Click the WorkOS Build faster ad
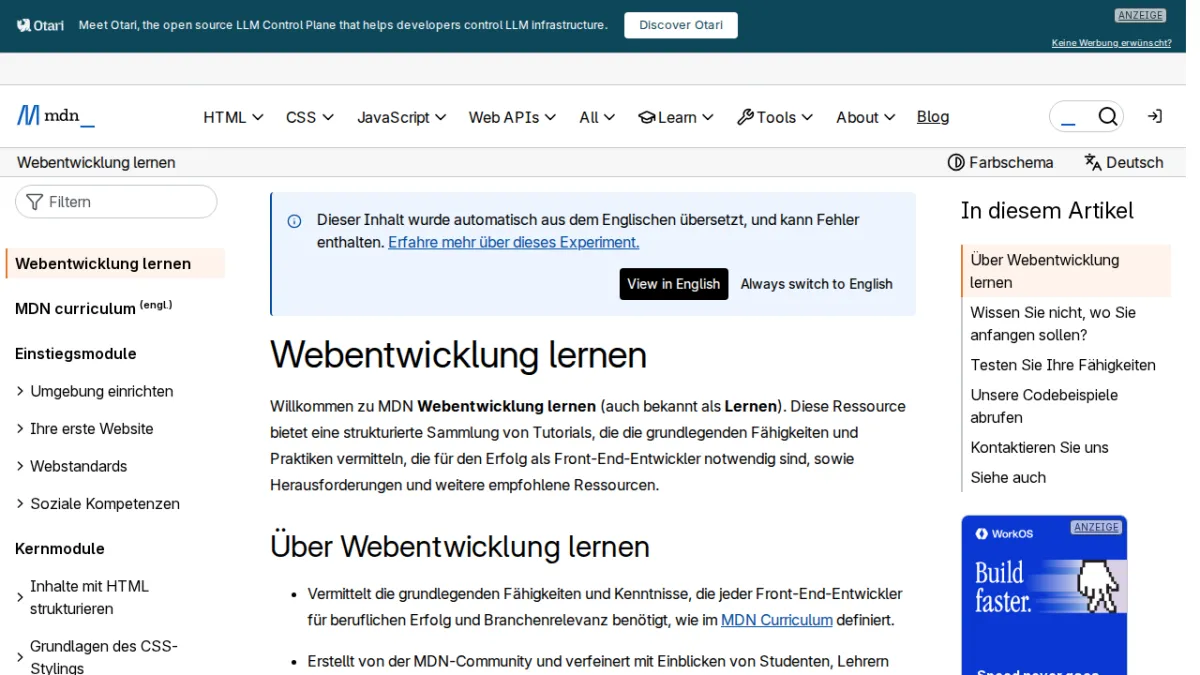This screenshot has height=675, width=1200. (x=1044, y=595)
